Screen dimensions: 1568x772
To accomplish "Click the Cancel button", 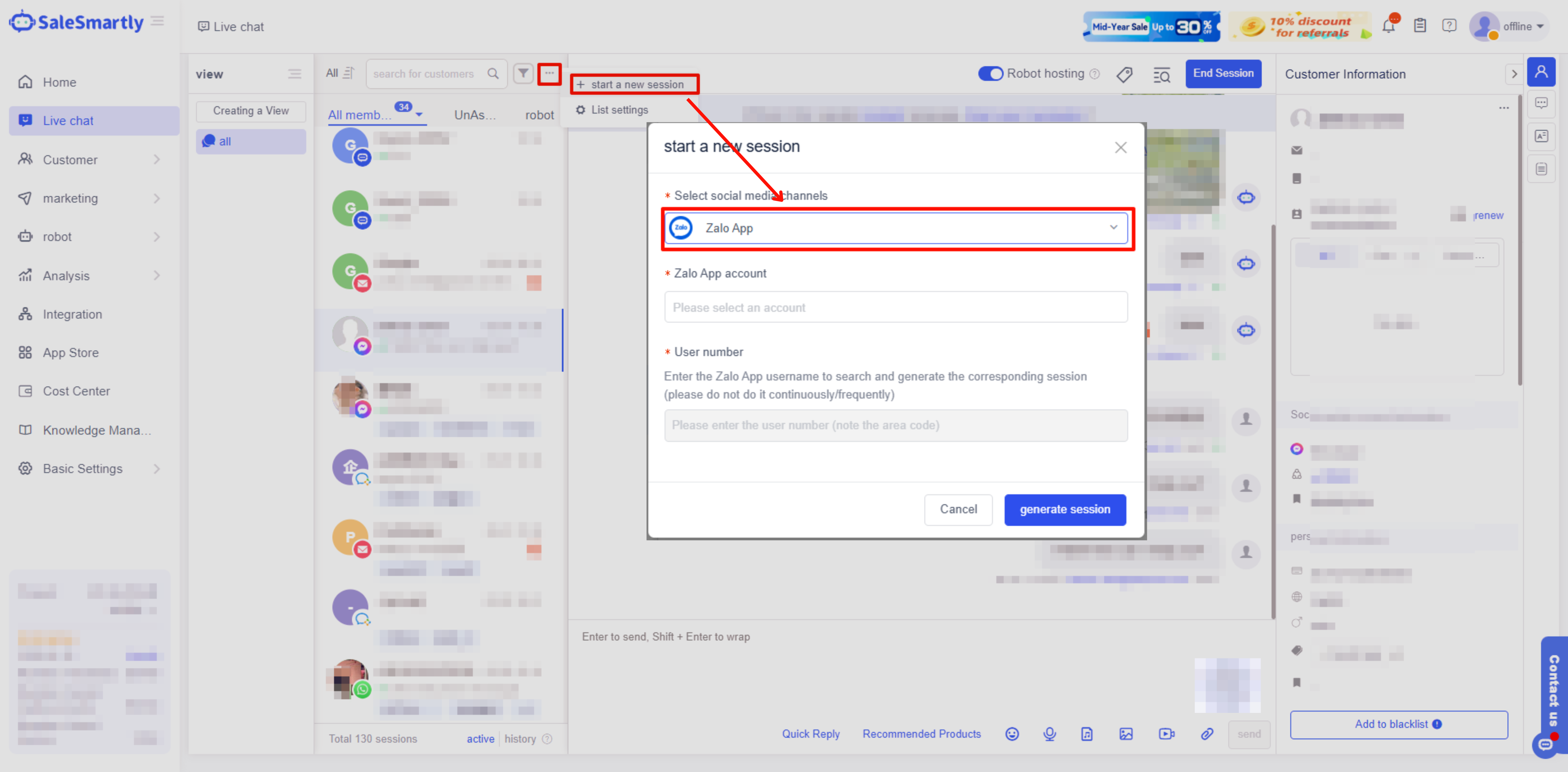I will pos(958,509).
